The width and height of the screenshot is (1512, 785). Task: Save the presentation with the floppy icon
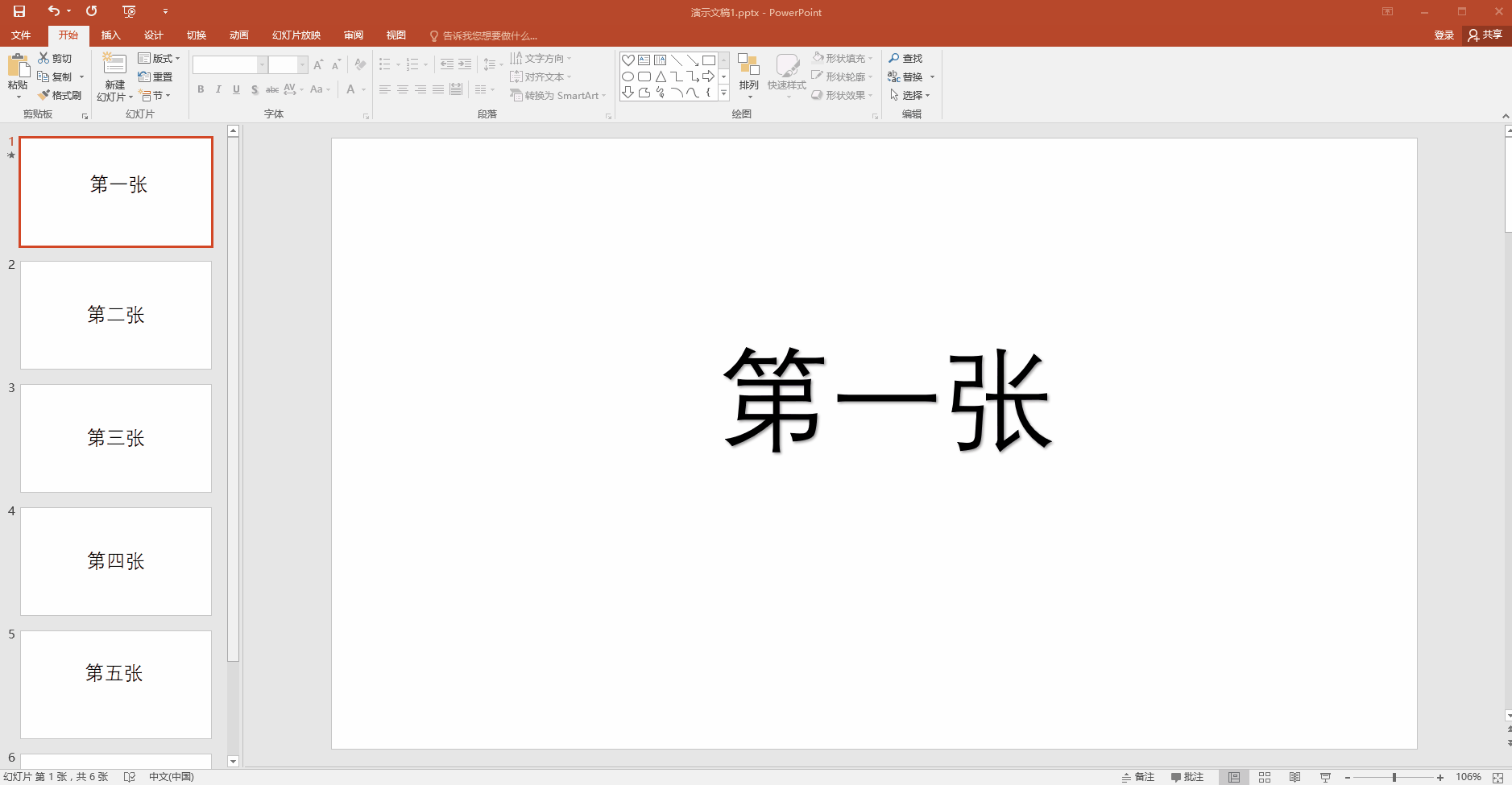pyautogui.click(x=19, y=11)
